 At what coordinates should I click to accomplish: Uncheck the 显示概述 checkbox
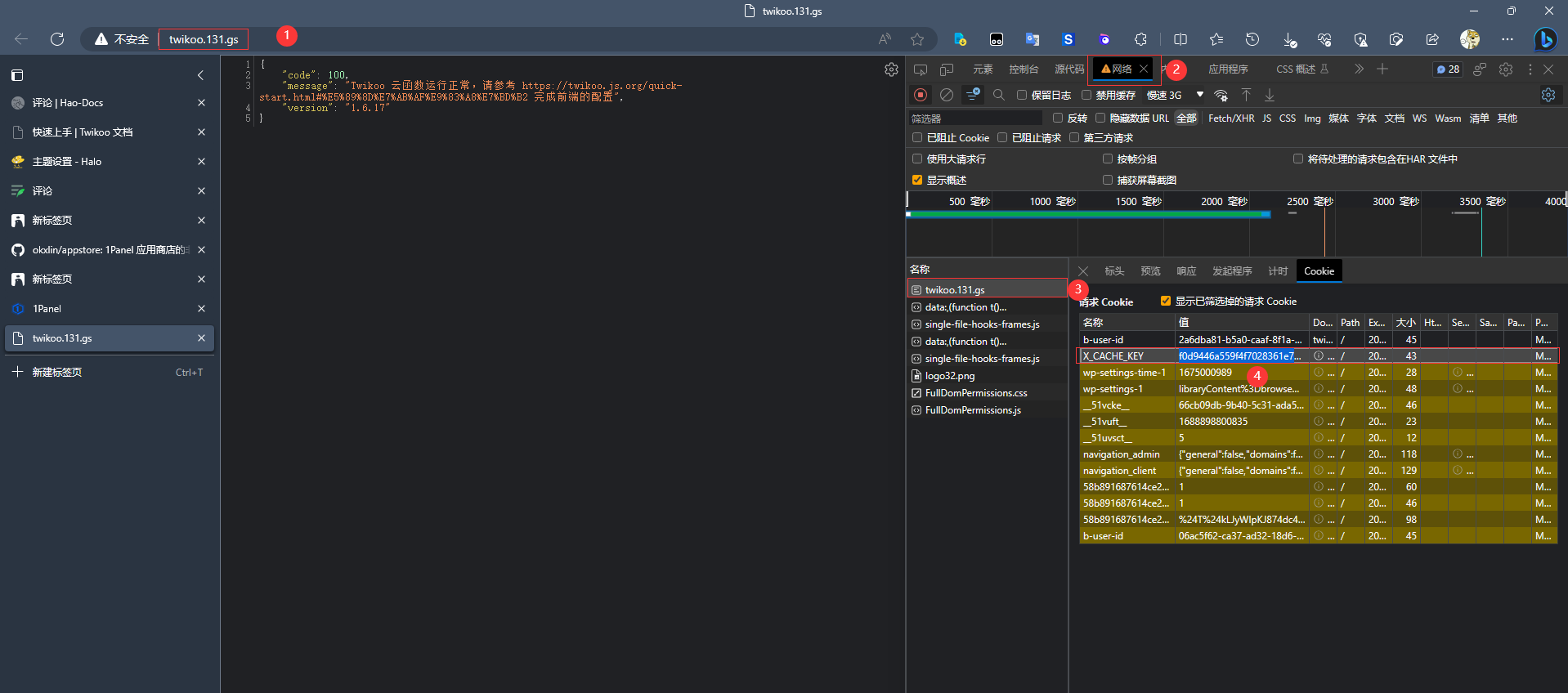[917, 180]
